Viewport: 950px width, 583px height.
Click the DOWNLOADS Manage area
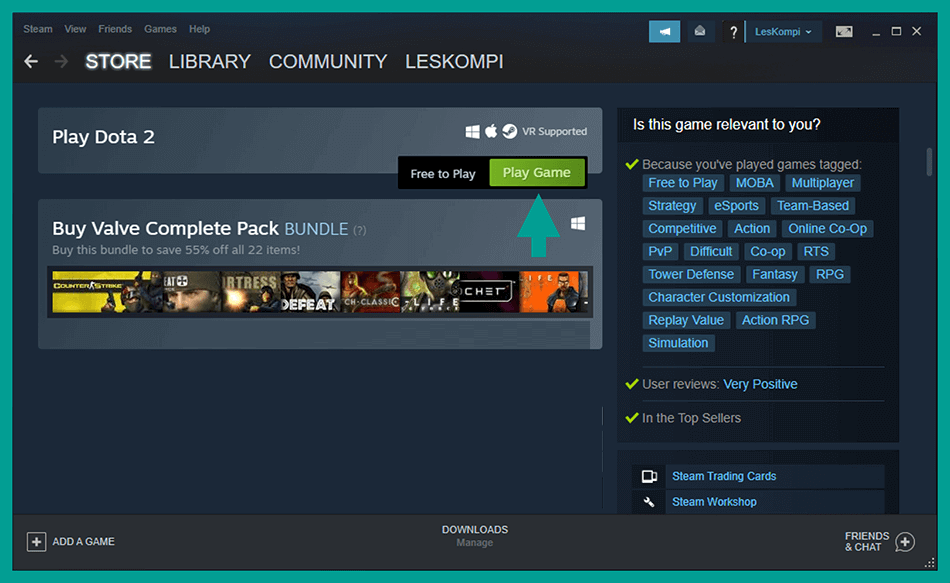pos(475,536)
